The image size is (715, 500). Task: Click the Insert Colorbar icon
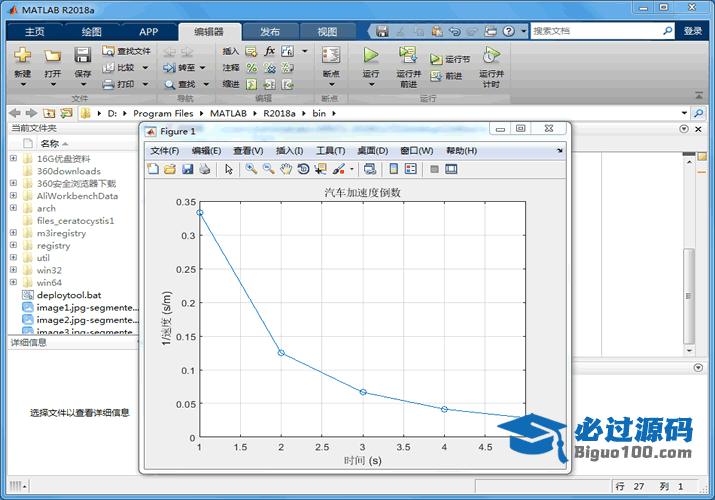tap(393, 169)
